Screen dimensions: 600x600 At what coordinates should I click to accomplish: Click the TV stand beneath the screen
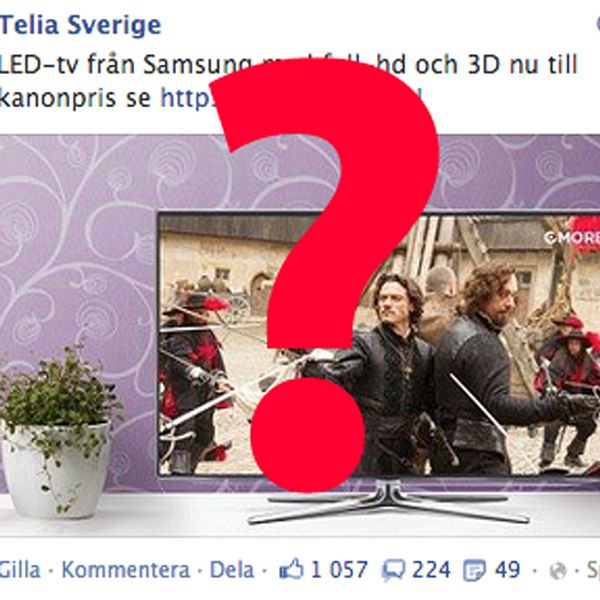(388, 503)
